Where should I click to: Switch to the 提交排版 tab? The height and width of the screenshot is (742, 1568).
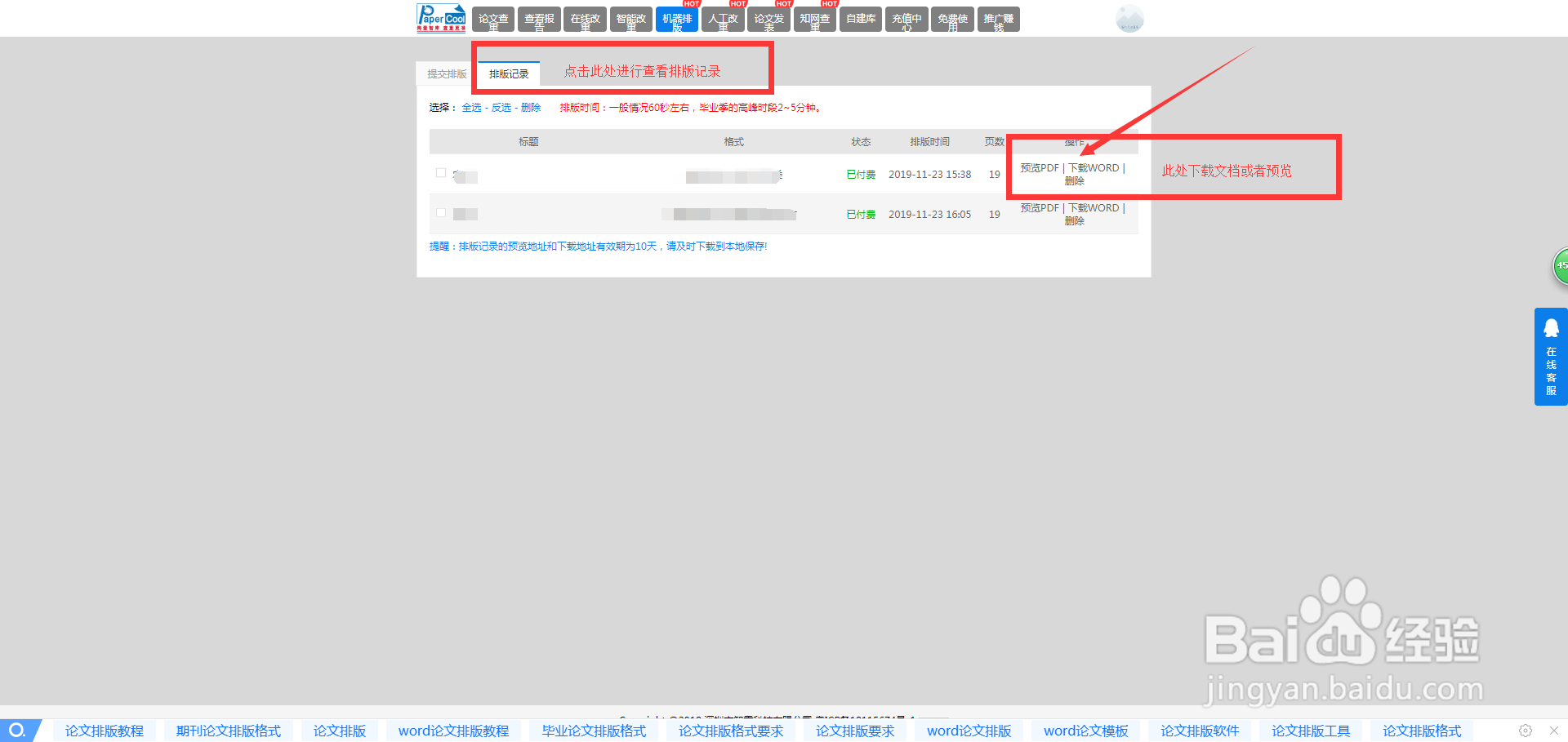coord(447,73)
